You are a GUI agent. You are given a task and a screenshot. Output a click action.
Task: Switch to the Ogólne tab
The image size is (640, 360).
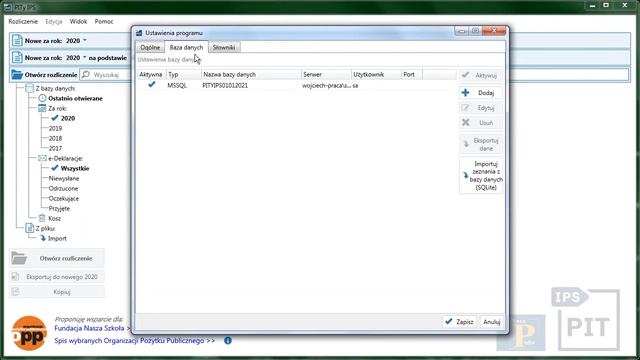click(150, 47)
